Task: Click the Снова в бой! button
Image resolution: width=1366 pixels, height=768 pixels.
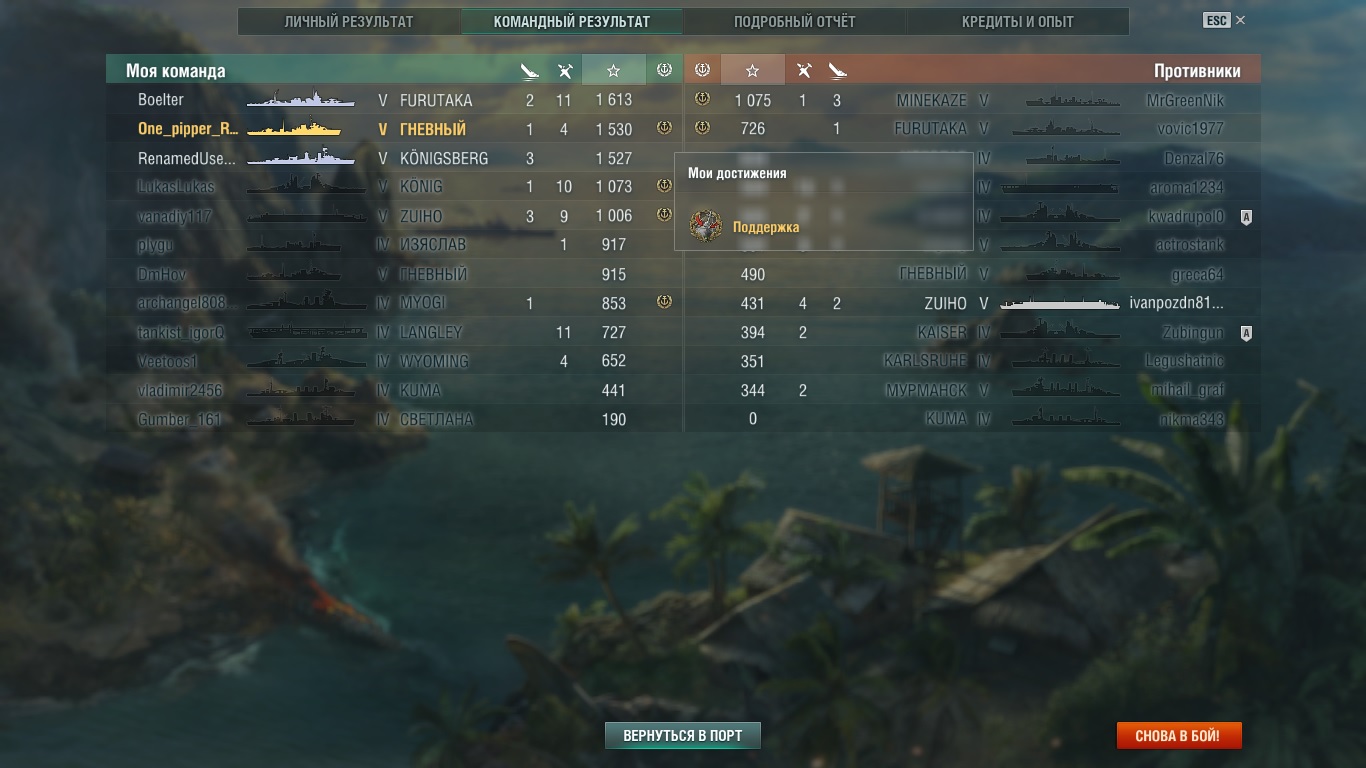Action: (x=1178, y=735)
